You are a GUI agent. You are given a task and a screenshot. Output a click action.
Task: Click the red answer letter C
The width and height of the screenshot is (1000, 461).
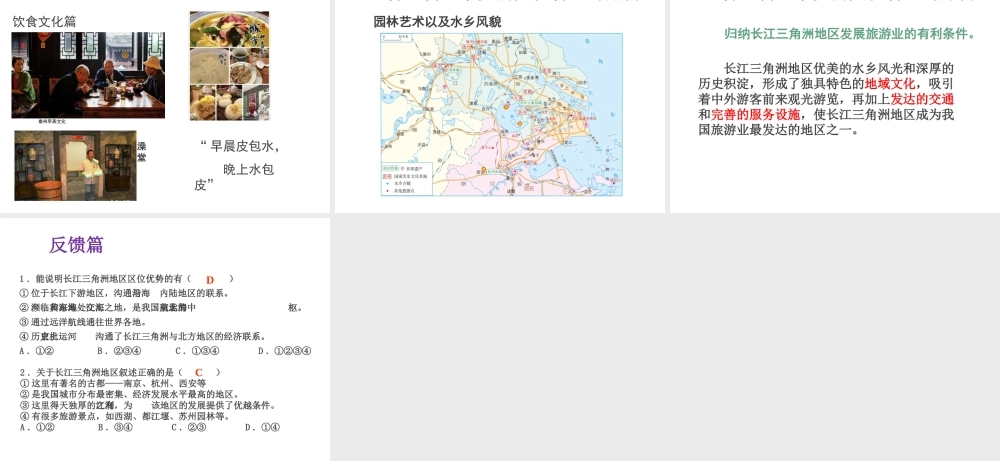click(199, 373)
